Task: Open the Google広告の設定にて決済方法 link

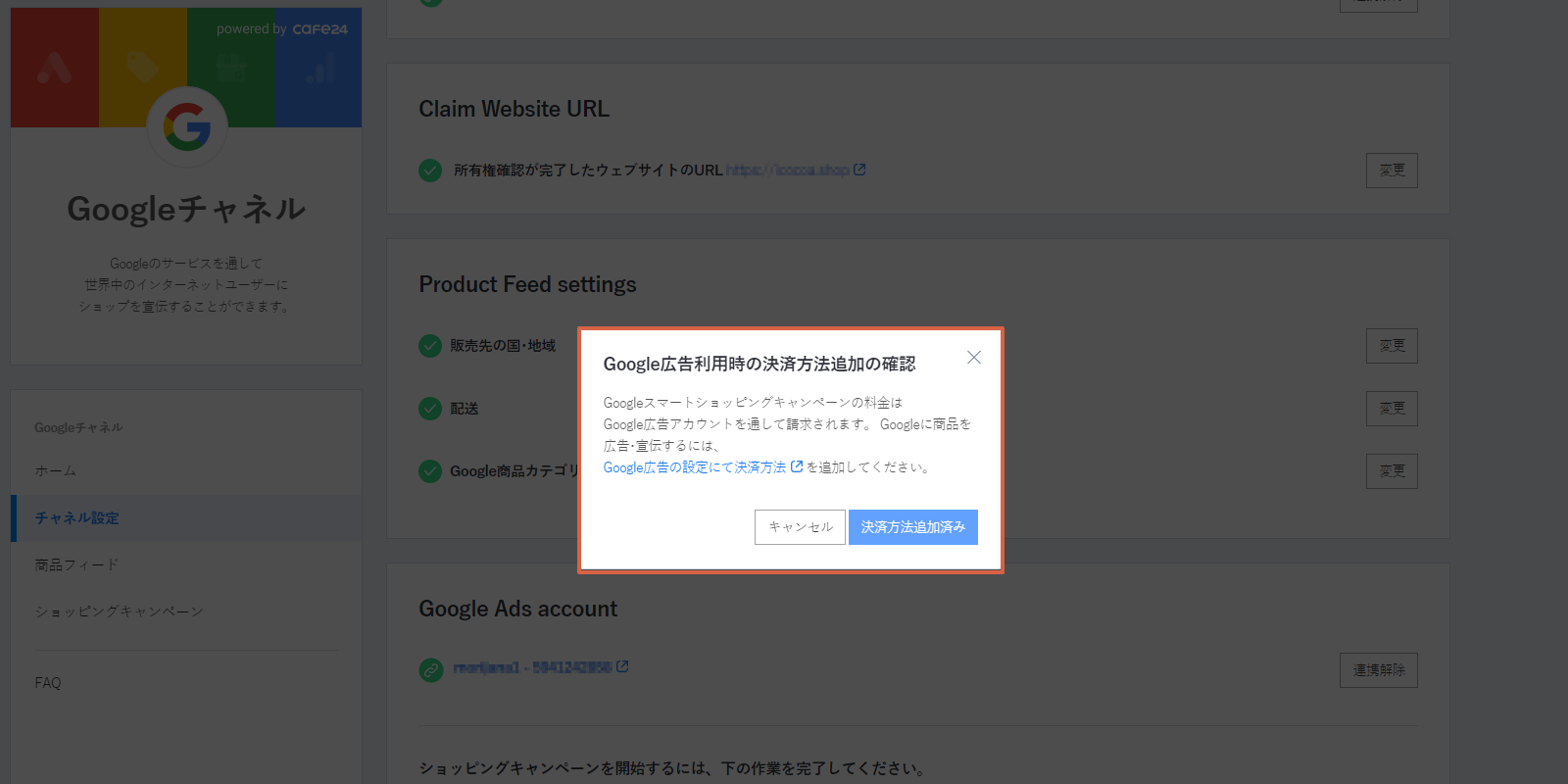Action: [x=695, y=467]
